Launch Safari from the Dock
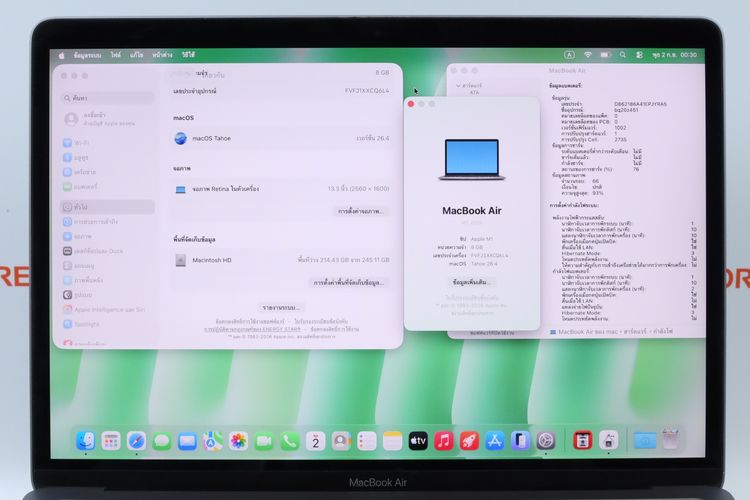The image size is (750, 500). point(136,441)
